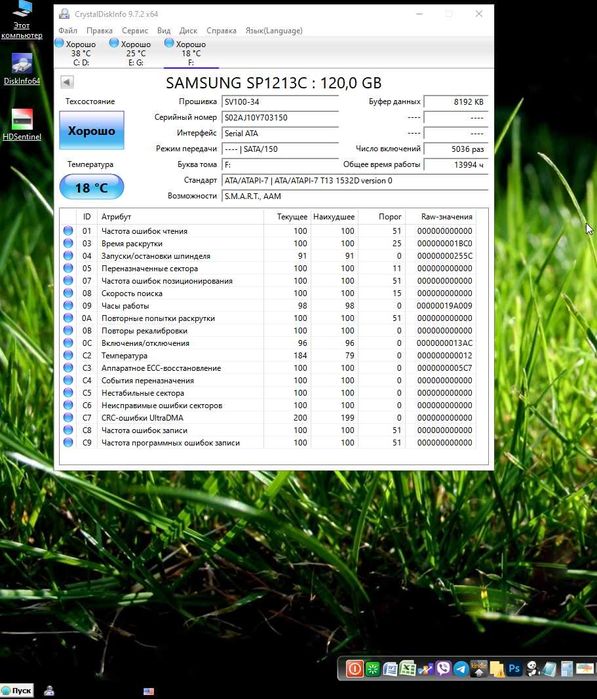Click the Возможности S.M.A.R.T., AAM field

tap(355, 196)
